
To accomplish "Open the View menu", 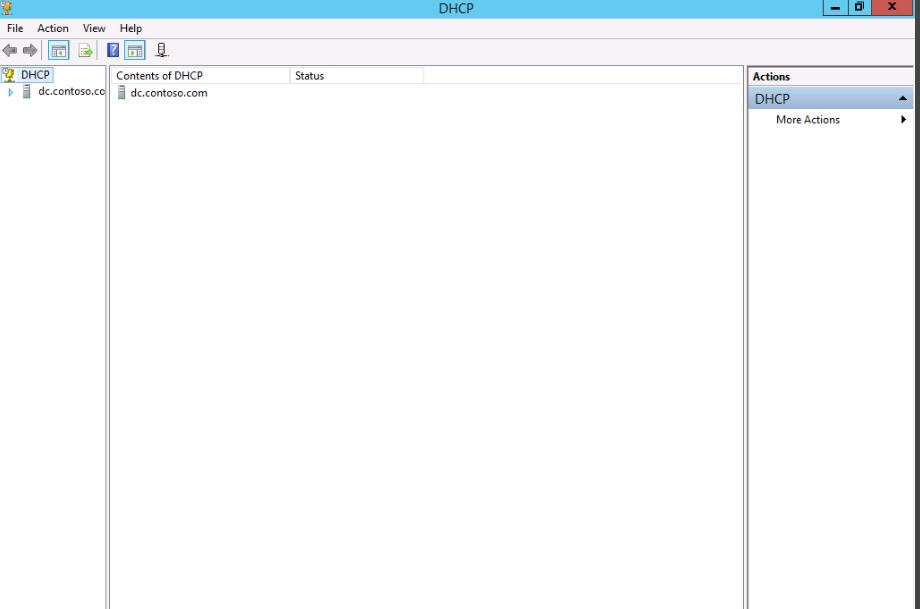I will [94, 28].
